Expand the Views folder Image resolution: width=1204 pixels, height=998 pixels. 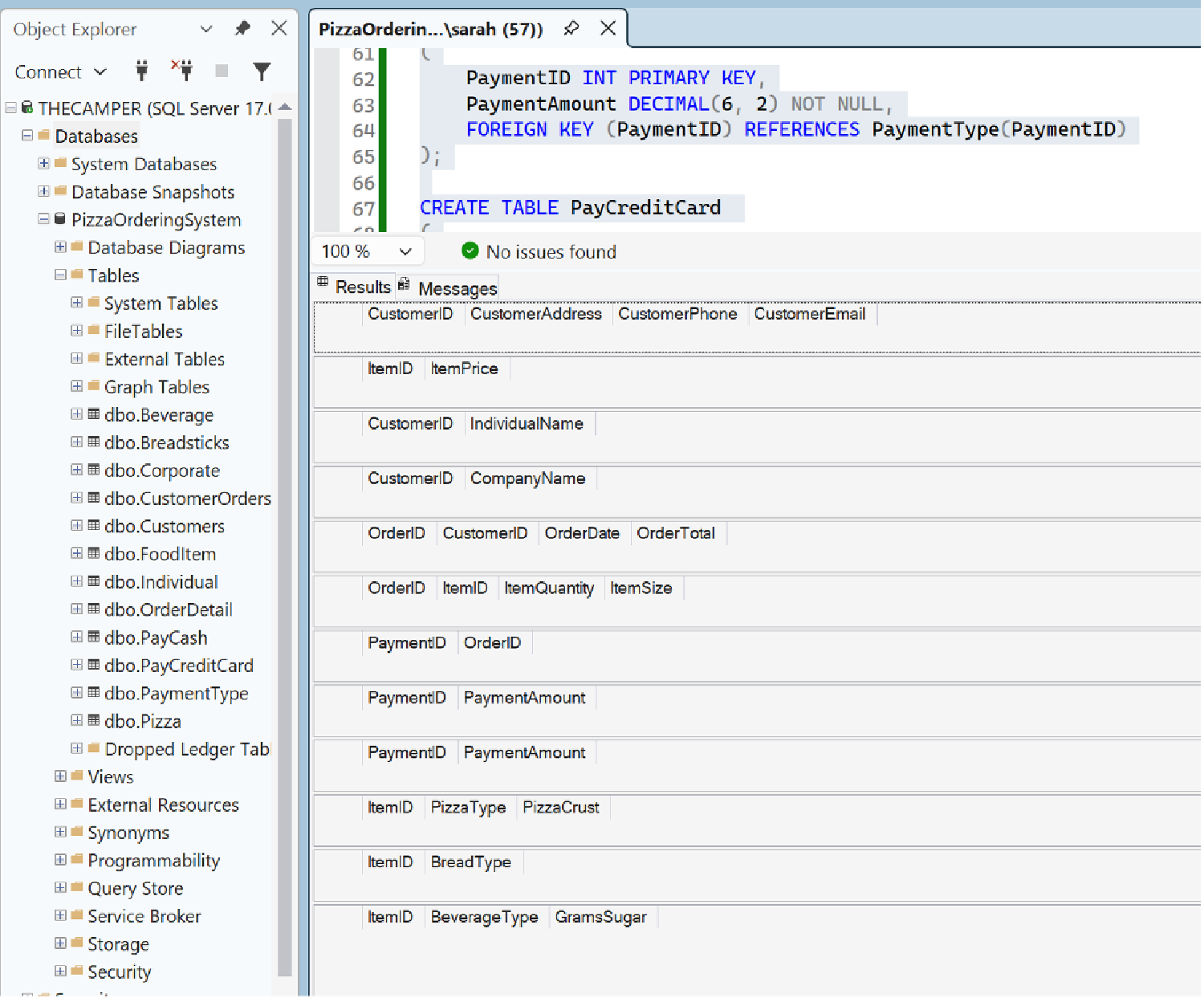coord(60,776)
